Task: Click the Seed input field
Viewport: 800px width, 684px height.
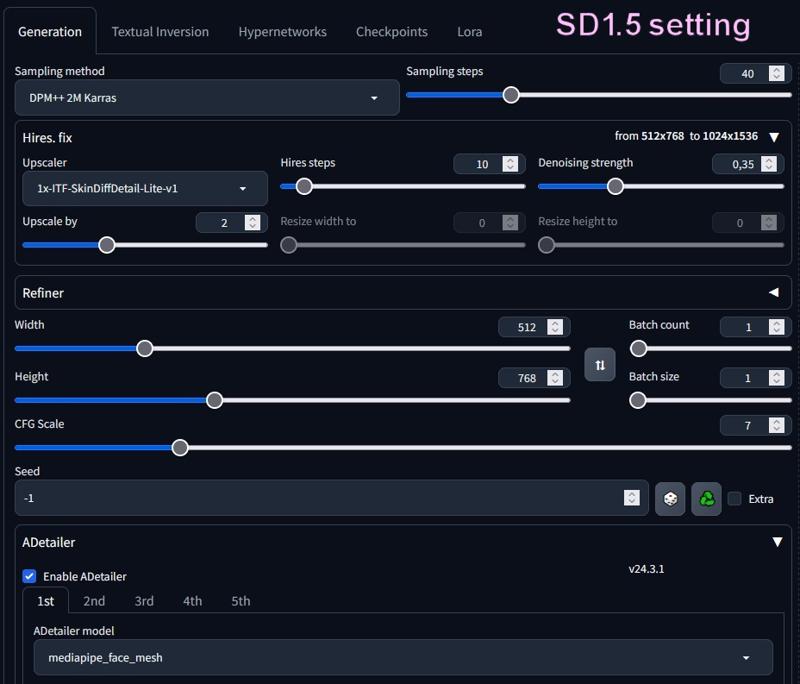Action: pyautogui.click(x=320, y=498)
